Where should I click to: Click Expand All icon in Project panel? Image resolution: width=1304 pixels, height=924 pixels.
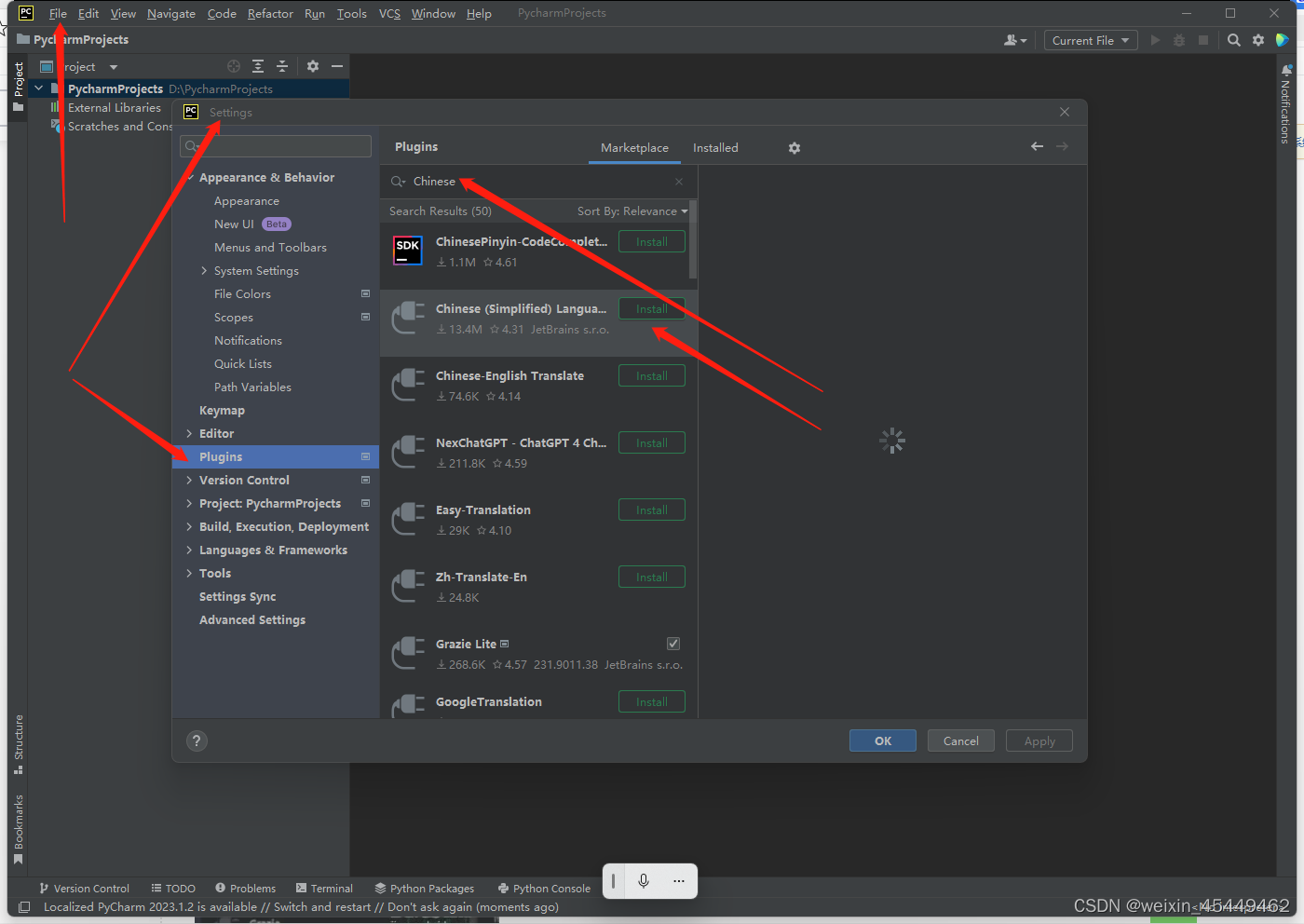point(258,66)
